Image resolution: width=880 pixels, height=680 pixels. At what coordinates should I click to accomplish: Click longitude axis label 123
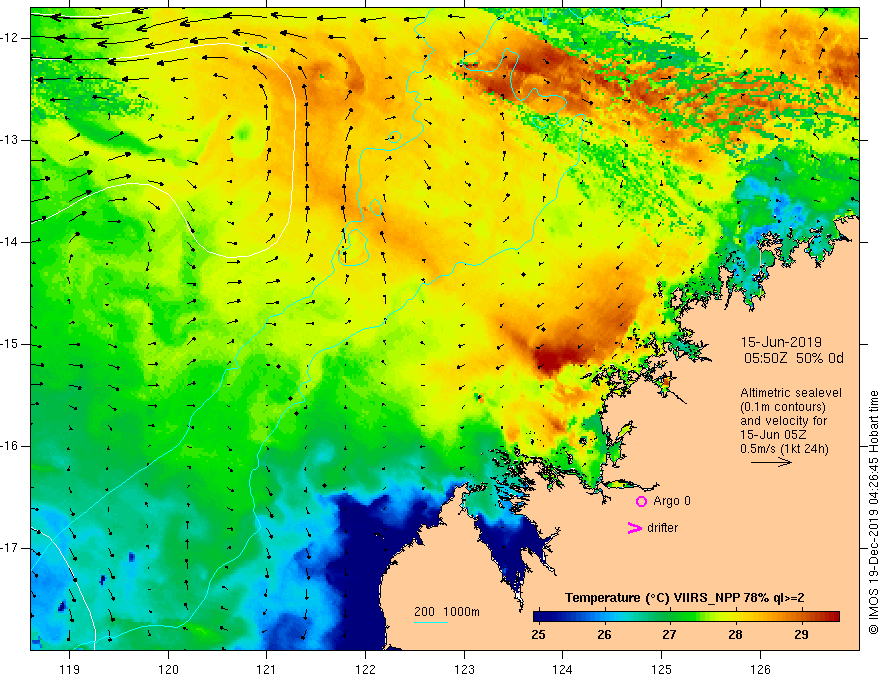click(x=464, y=669)
